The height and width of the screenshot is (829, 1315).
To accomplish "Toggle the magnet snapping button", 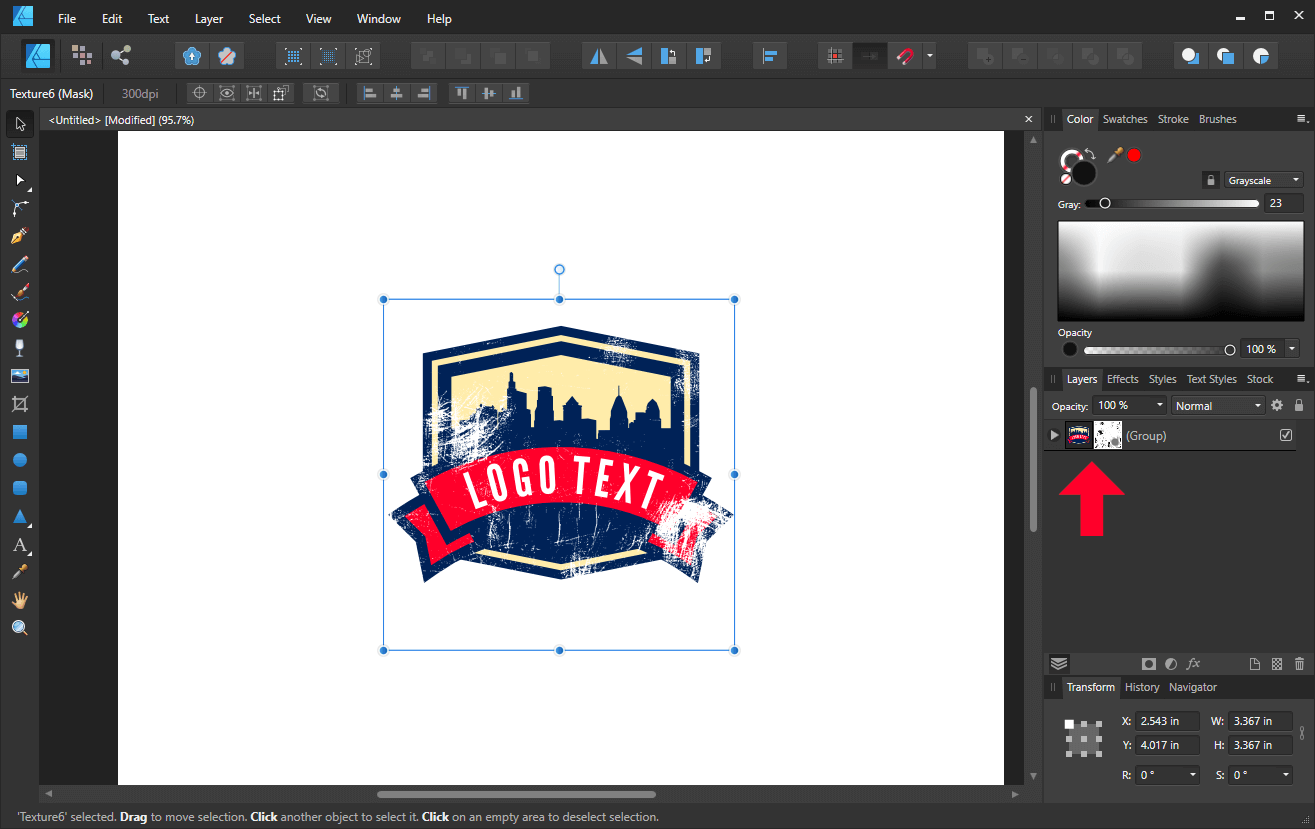I will pos(905,56).
